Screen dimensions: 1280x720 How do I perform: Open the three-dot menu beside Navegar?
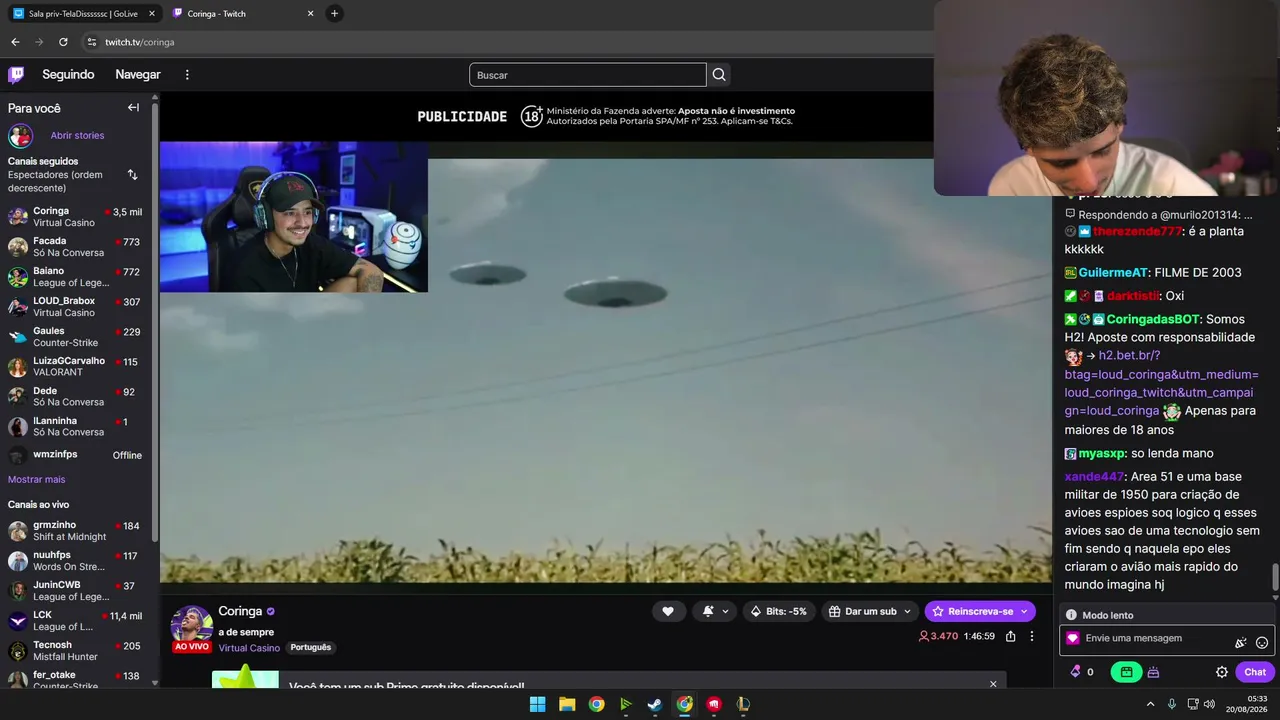pos(187,75)
